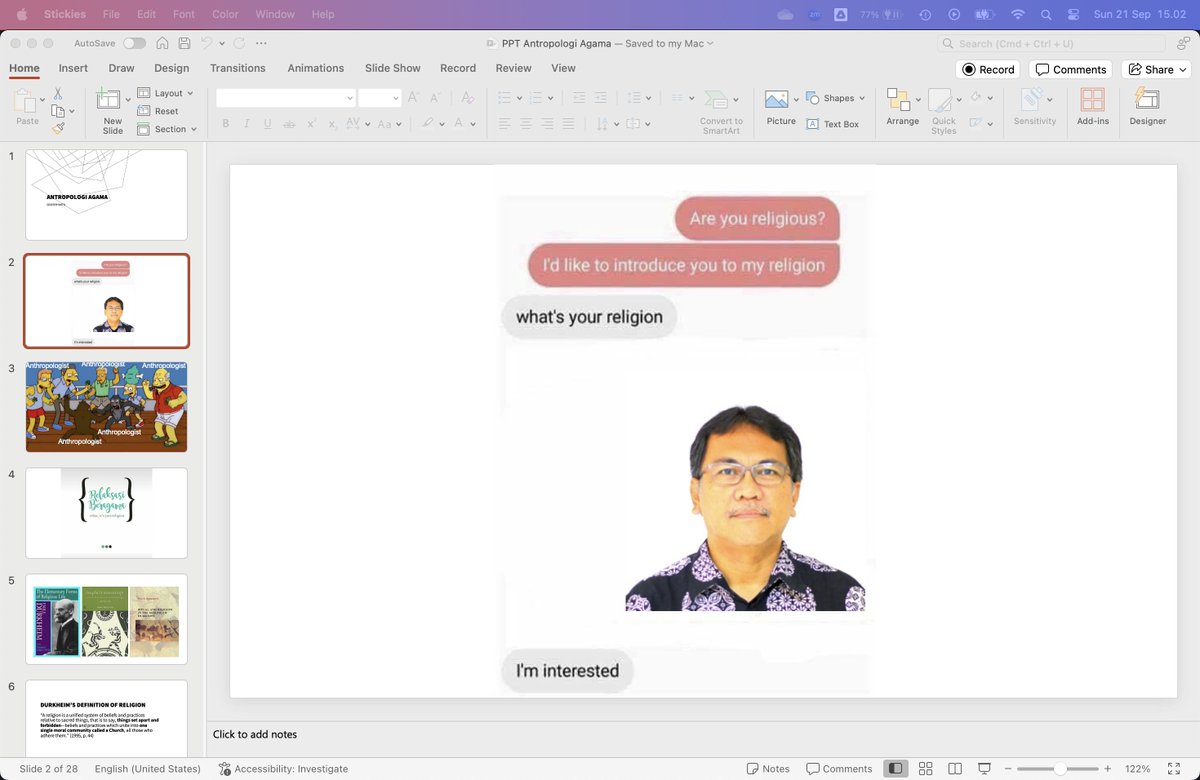This screenshot has height=780, width=1200.
Task: Toggle Subscript formatting
Action: coord(332,124)
